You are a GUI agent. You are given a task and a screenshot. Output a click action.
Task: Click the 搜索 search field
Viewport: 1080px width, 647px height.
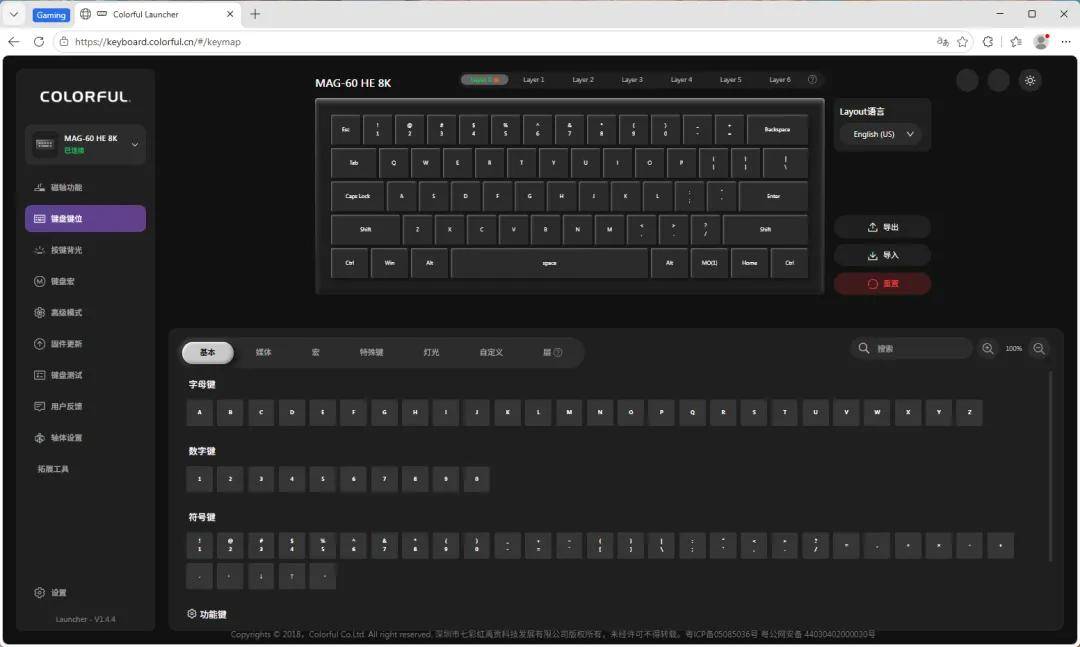[x=911, y=349]
